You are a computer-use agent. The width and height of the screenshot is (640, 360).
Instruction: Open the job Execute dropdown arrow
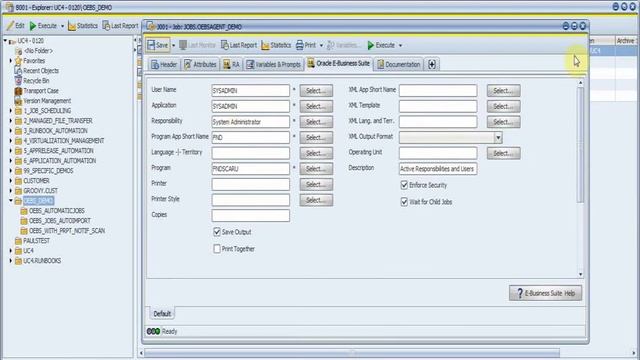tap(400, 45)
